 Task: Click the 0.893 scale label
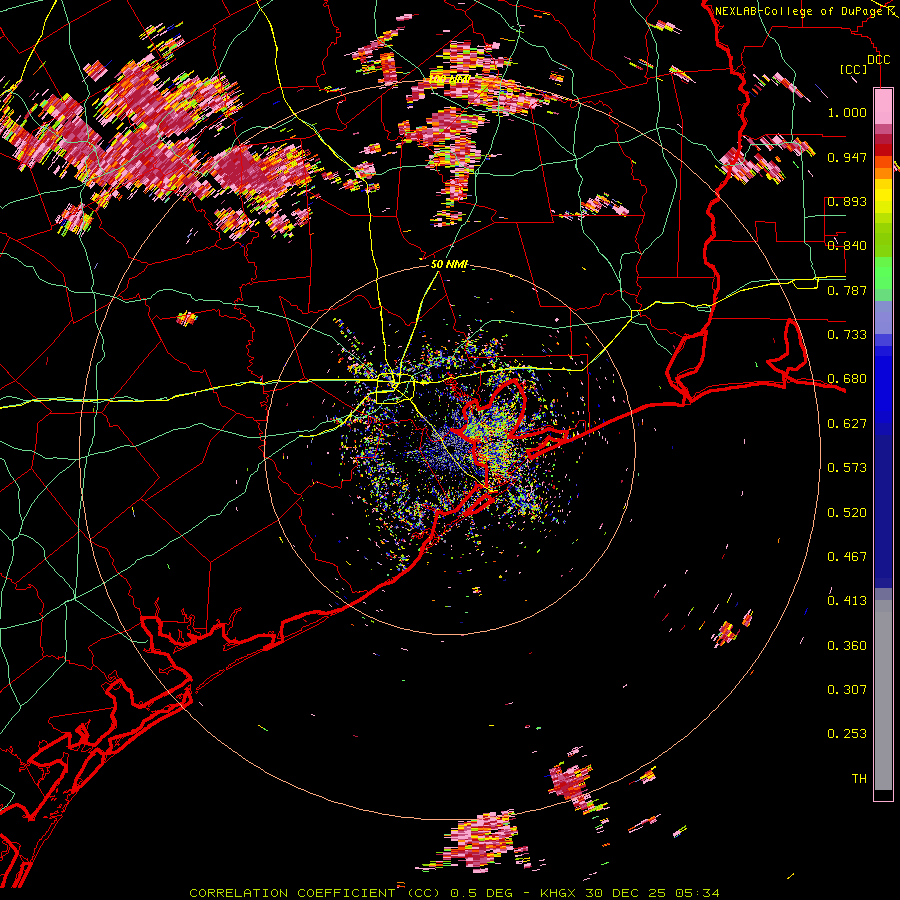847,201
